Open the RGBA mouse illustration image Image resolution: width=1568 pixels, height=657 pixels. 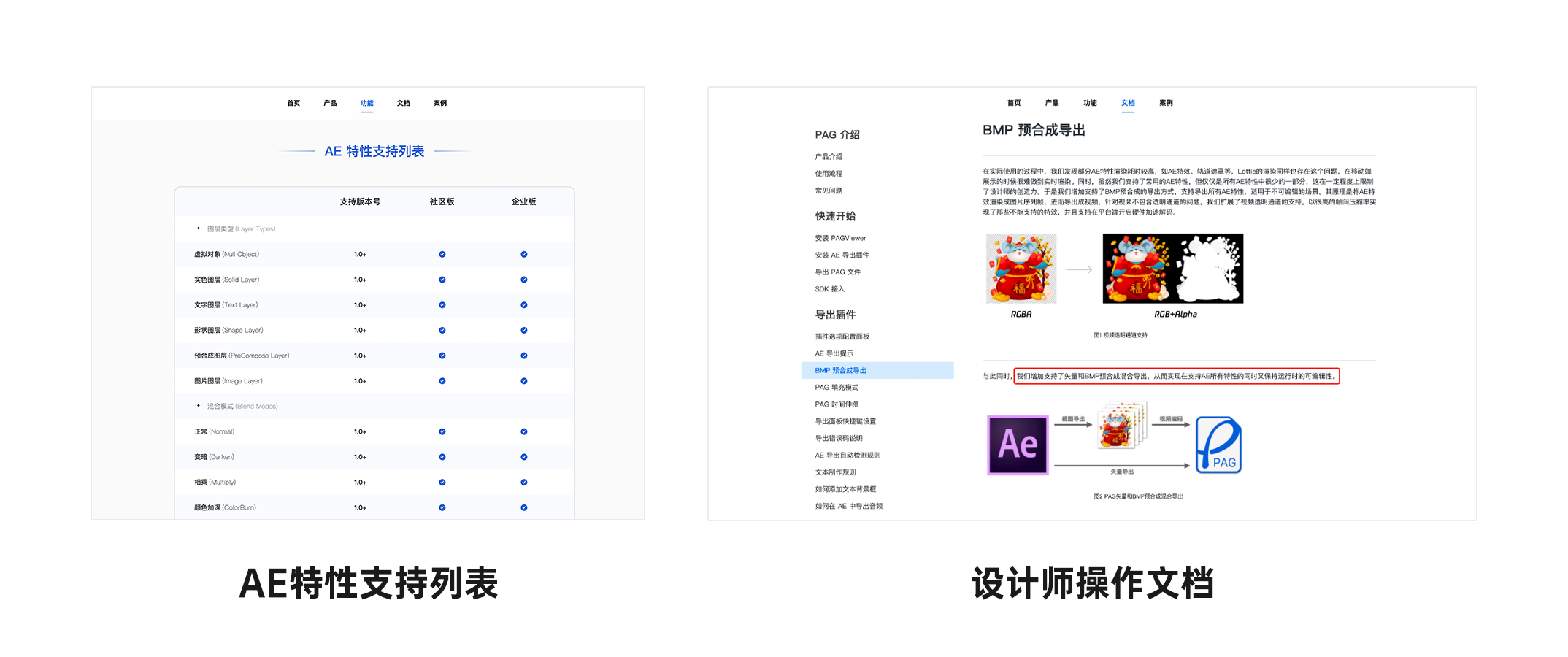tap(1021, 268)
